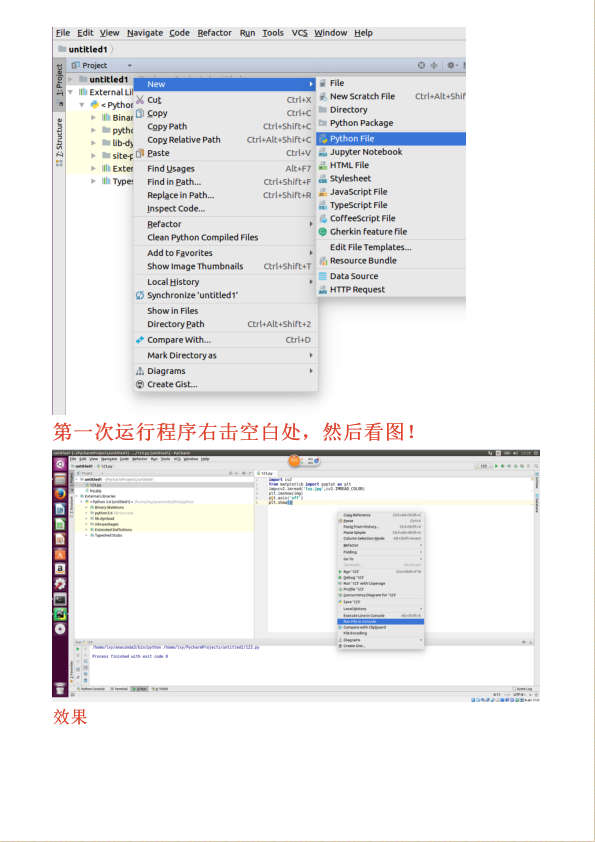
Task: Open Project panel gear settings icon
Action: point(451,66)
